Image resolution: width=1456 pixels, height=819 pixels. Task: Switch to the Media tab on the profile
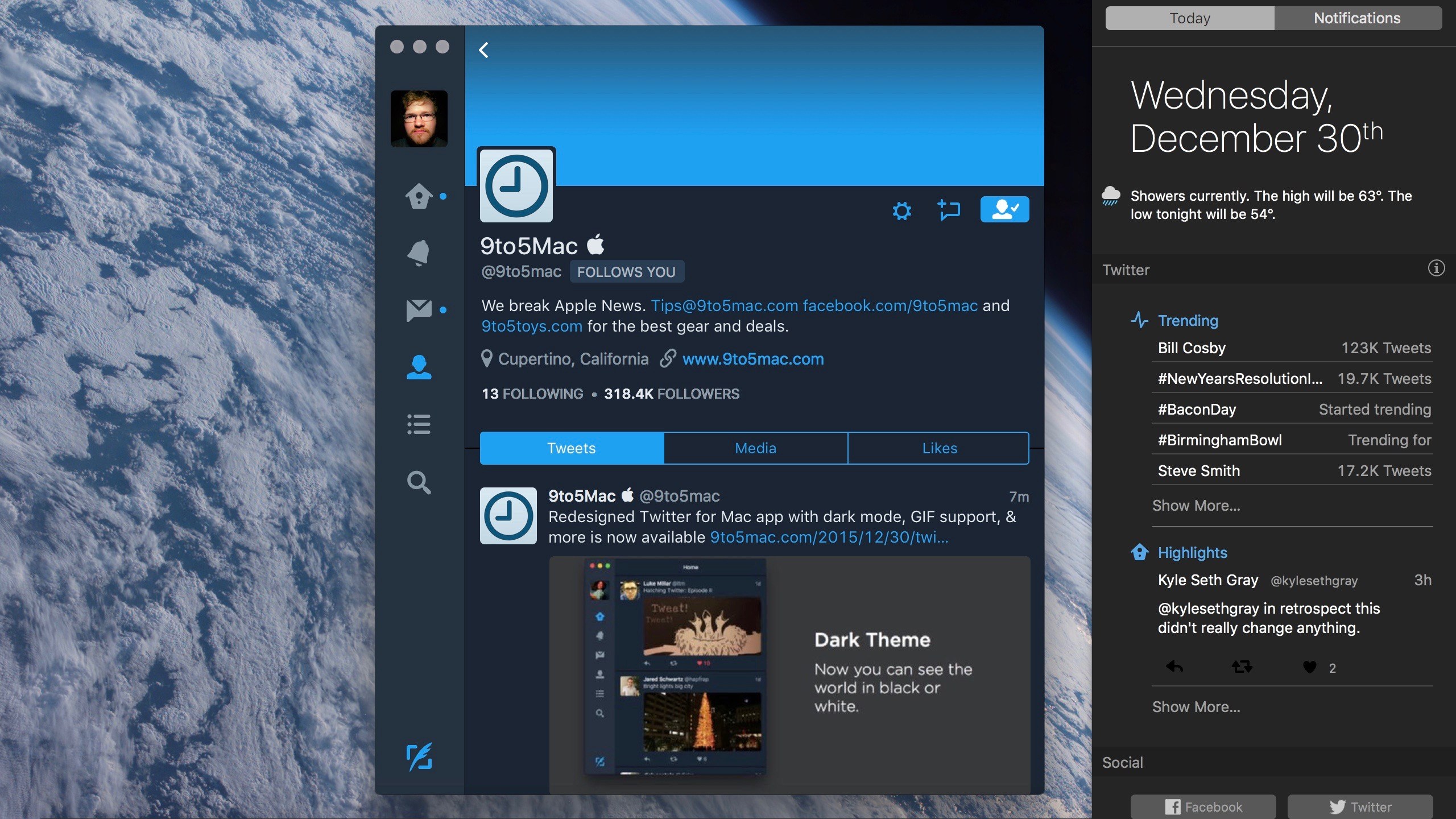[x=755, y=448]
